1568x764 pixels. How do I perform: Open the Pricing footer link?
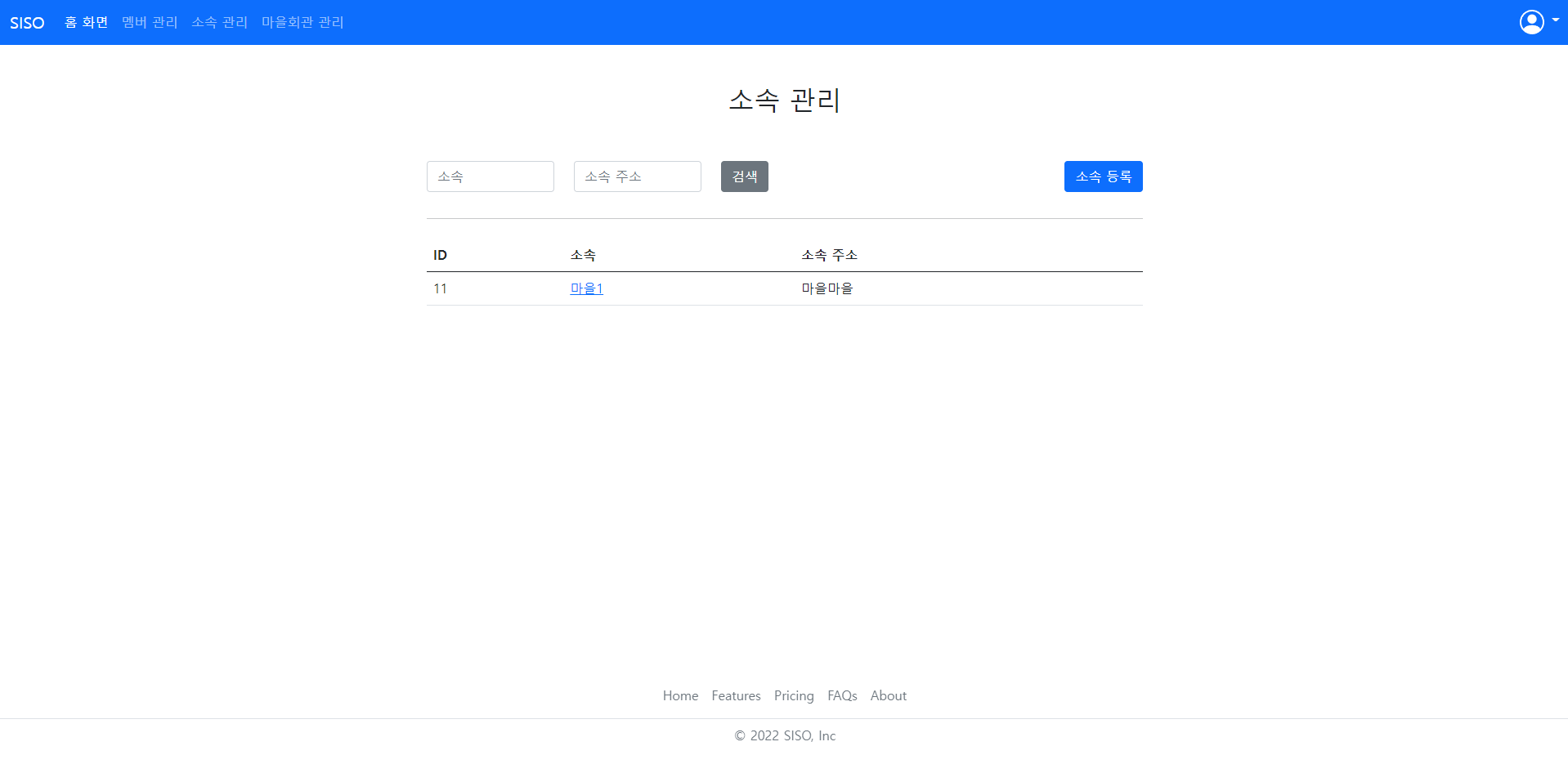[793, 695]
